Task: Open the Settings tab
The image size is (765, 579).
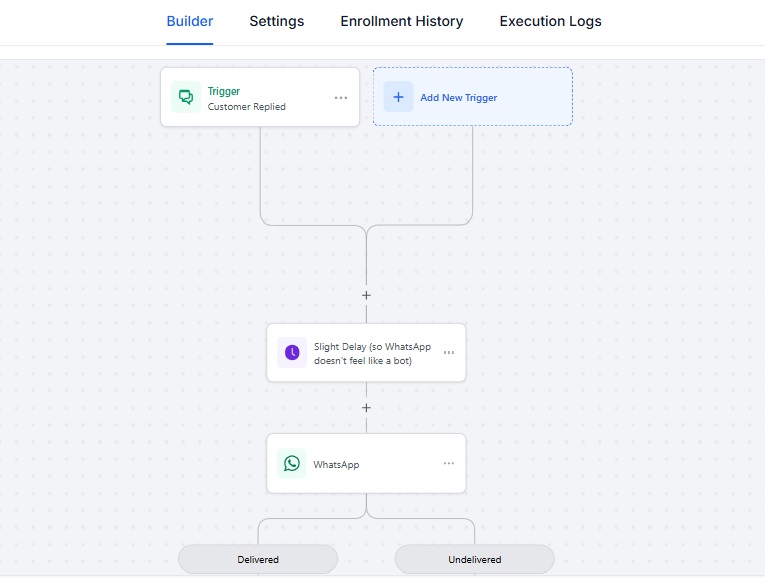Action: (x=277, y=21)
